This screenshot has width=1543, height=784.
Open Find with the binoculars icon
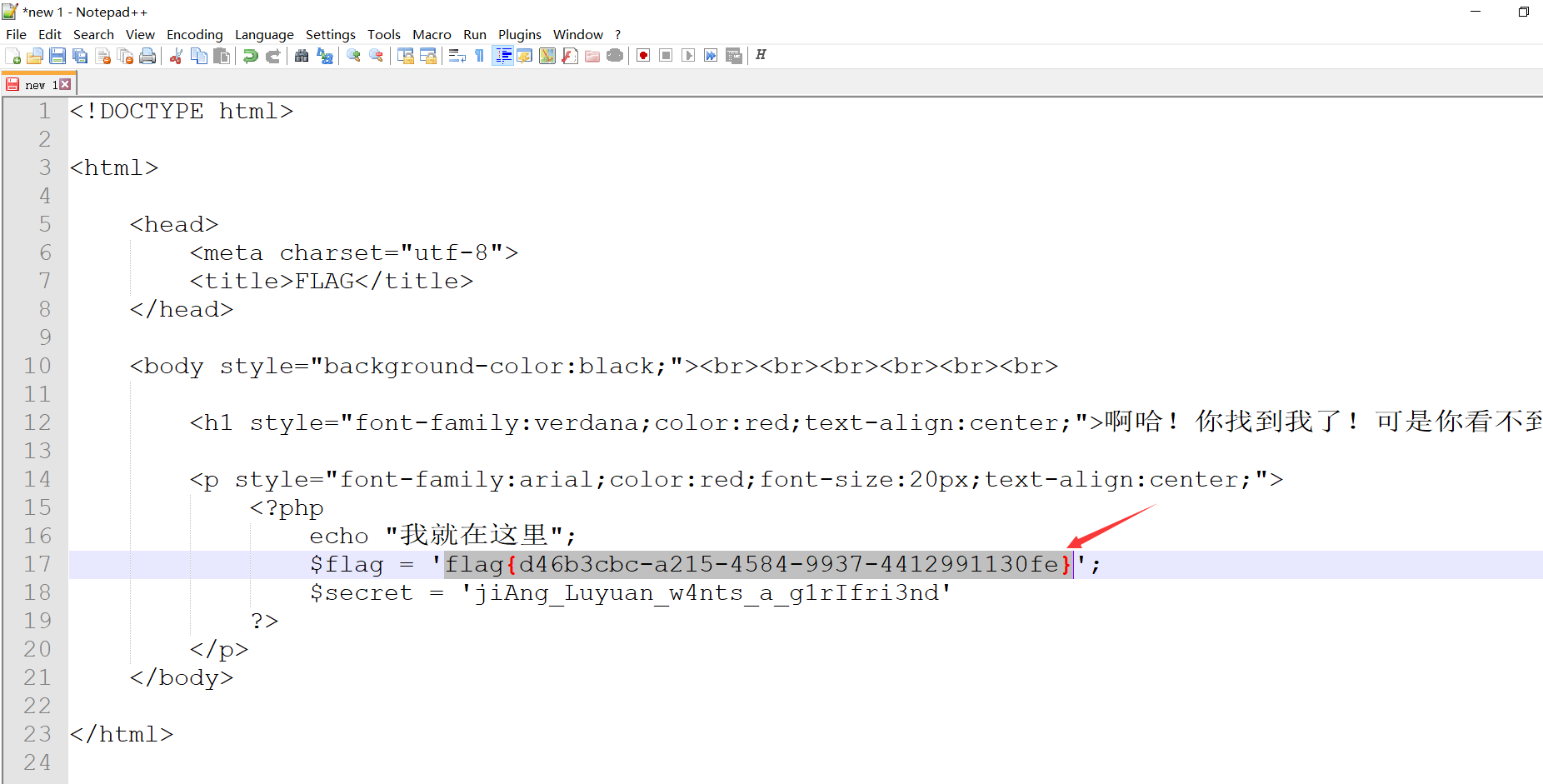click(302, 56)
